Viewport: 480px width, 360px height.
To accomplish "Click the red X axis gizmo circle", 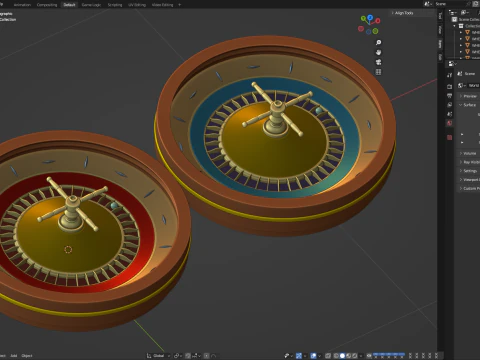I will [x=378, y=21].
